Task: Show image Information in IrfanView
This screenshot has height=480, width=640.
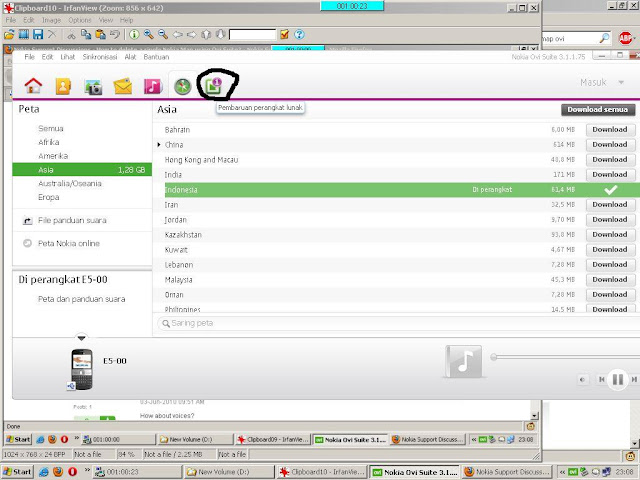Action: tap(134, 34)
